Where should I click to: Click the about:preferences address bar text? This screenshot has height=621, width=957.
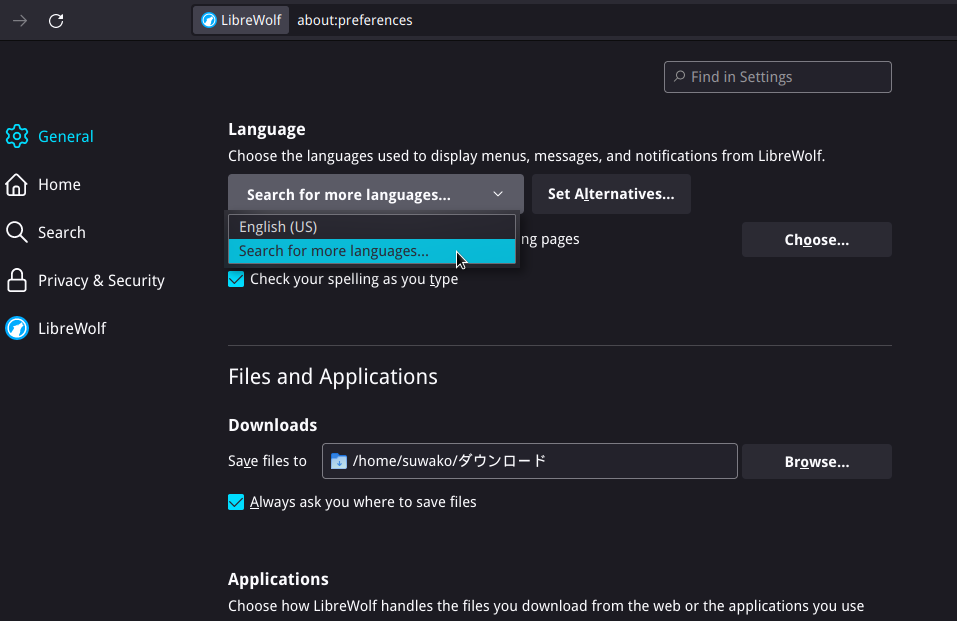point(355,20)
